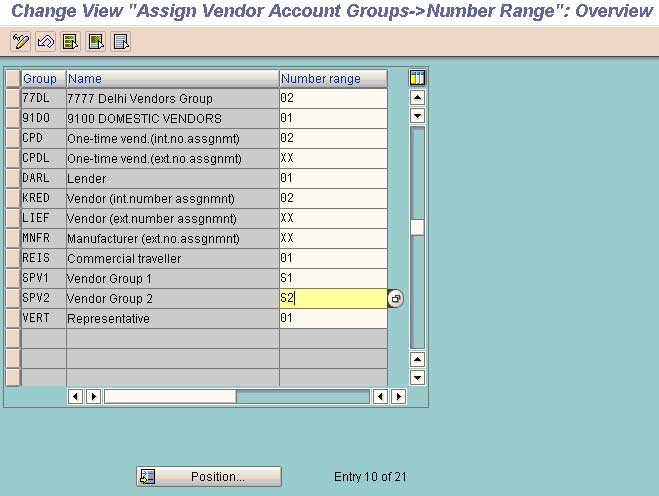Click the Name column header

(x=172, y=79)
